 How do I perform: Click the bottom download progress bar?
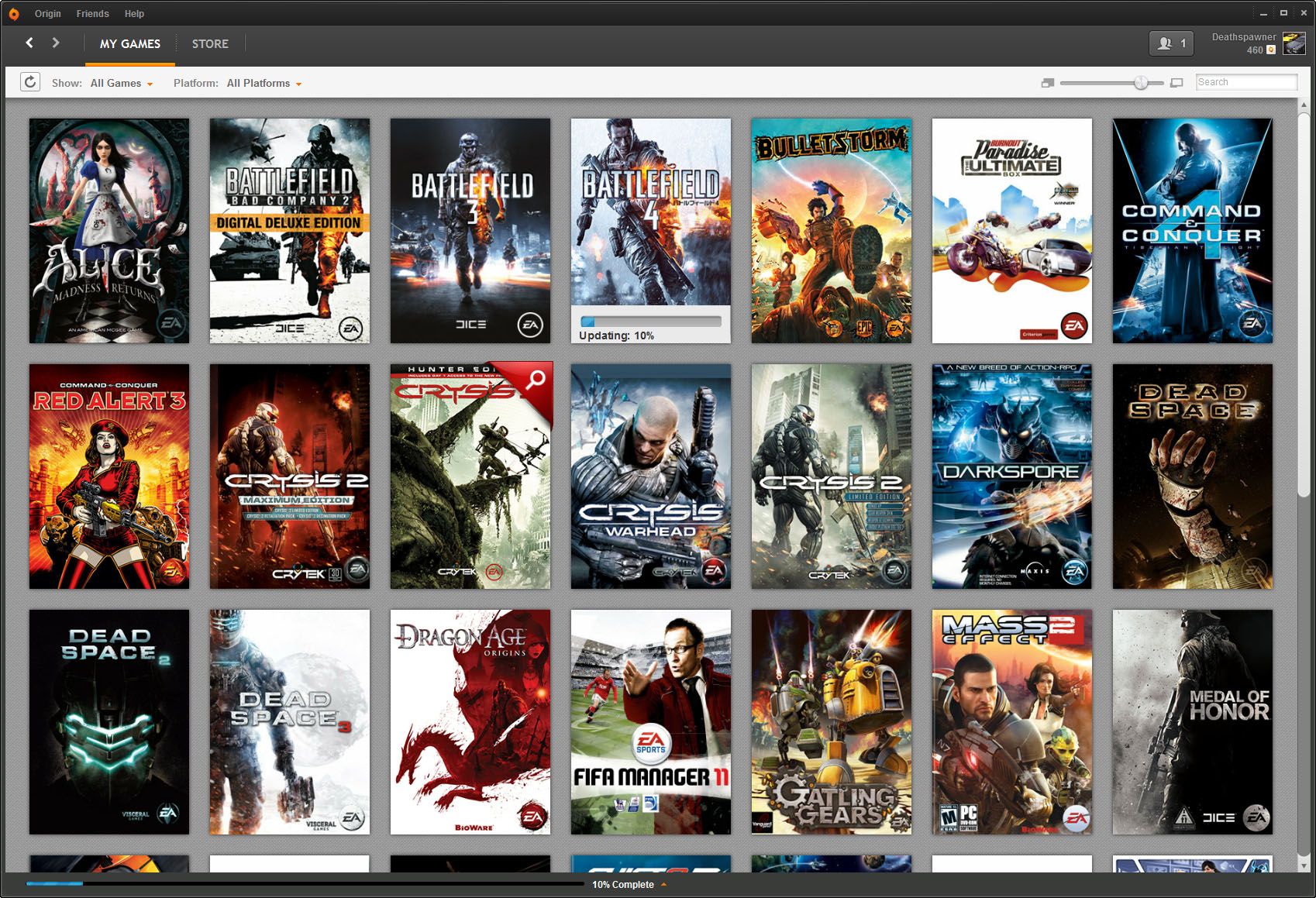[305, 883]
